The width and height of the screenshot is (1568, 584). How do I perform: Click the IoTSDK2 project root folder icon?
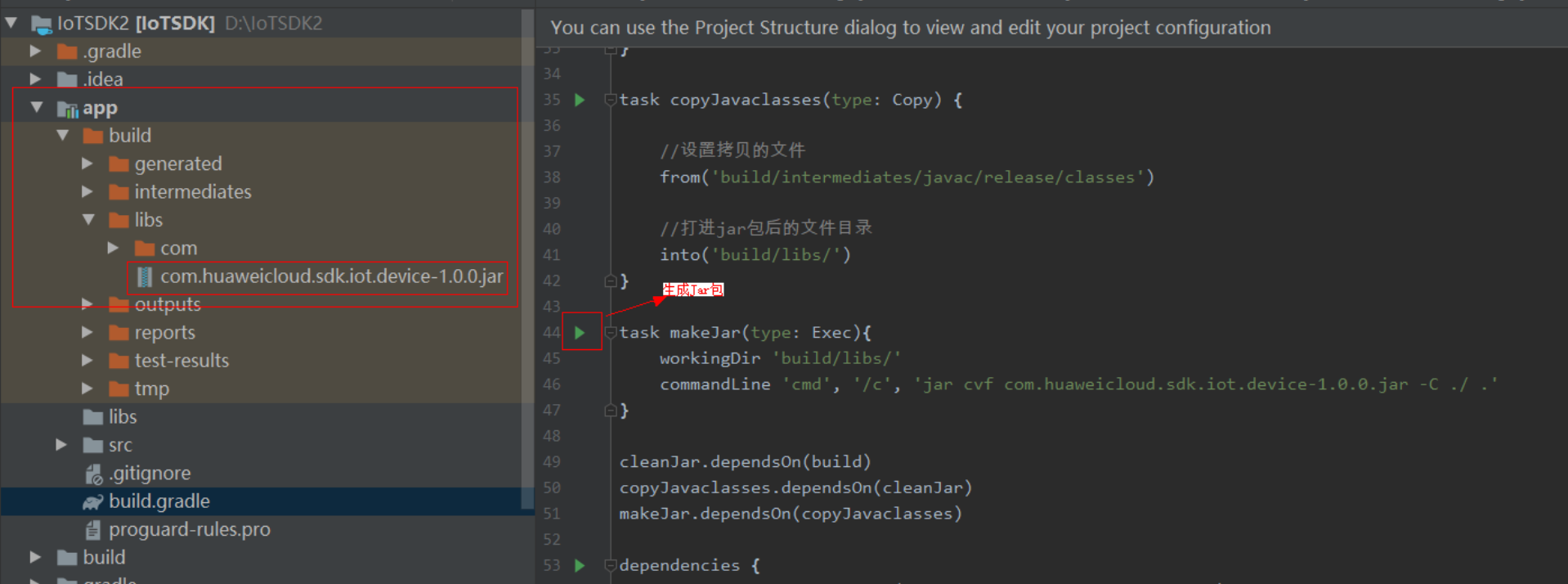coord(41,24)
